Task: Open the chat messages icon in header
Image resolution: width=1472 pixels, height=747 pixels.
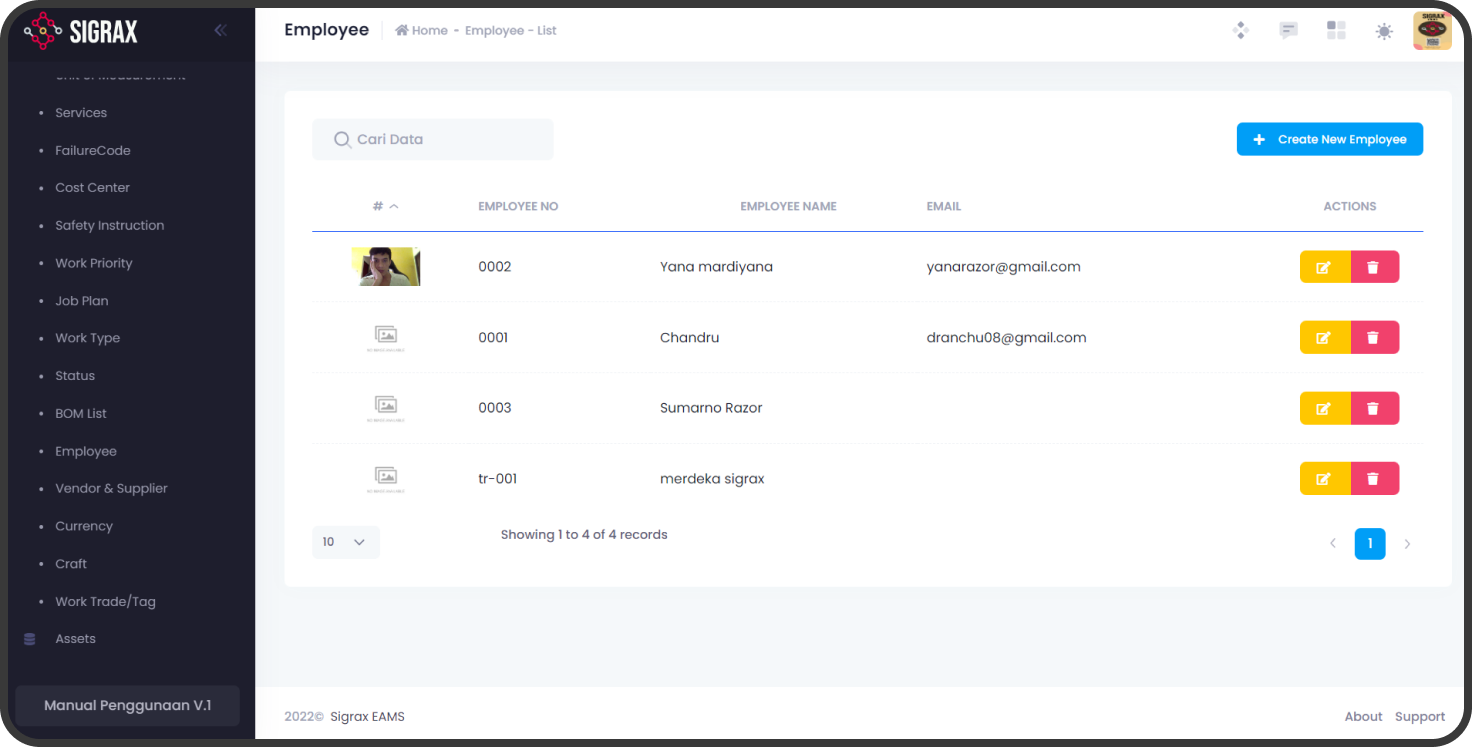Action: pyautogui.click(x=1288, y=31)
